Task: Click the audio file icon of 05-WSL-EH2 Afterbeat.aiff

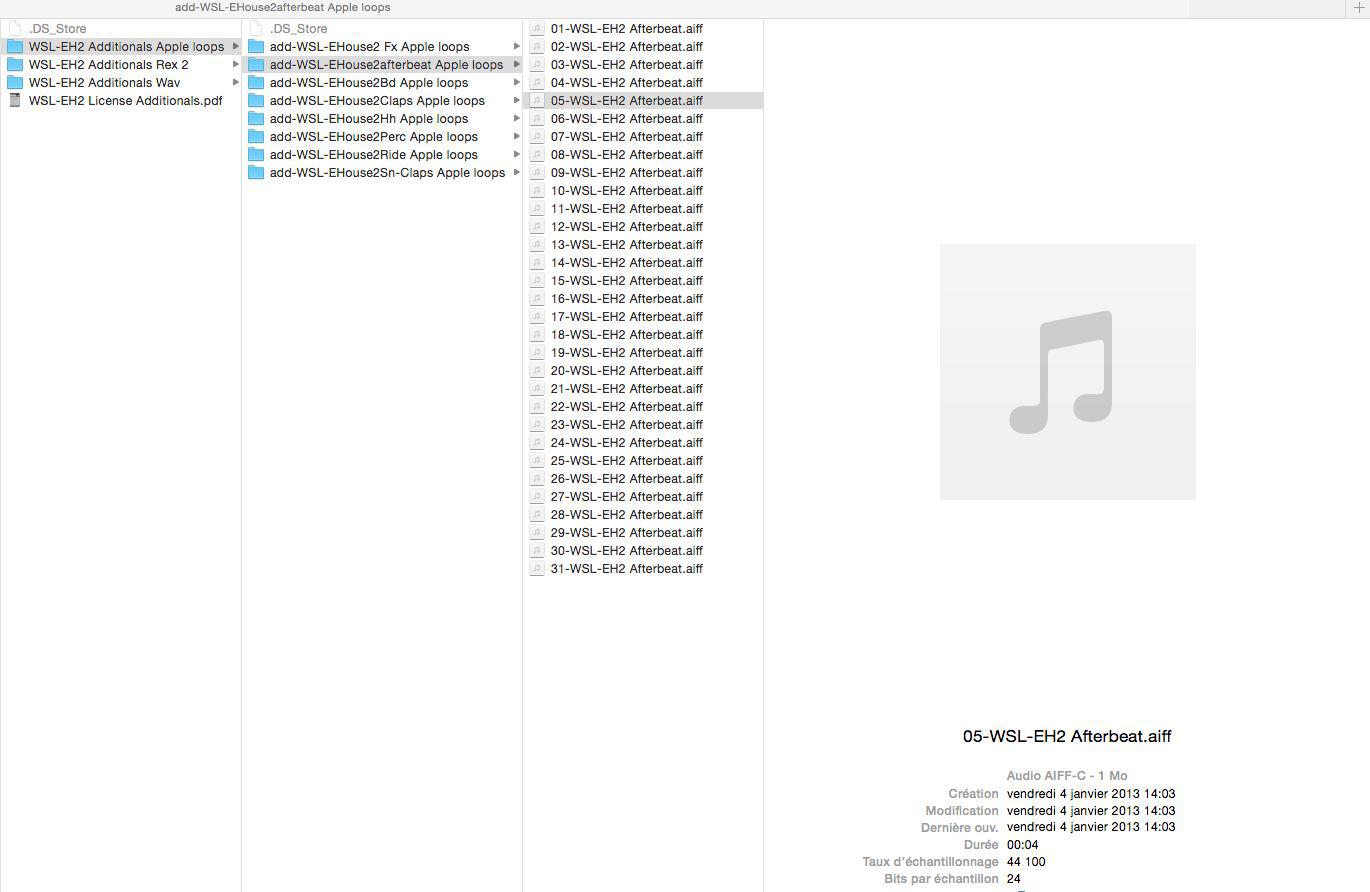Action: tap(537, 101)
